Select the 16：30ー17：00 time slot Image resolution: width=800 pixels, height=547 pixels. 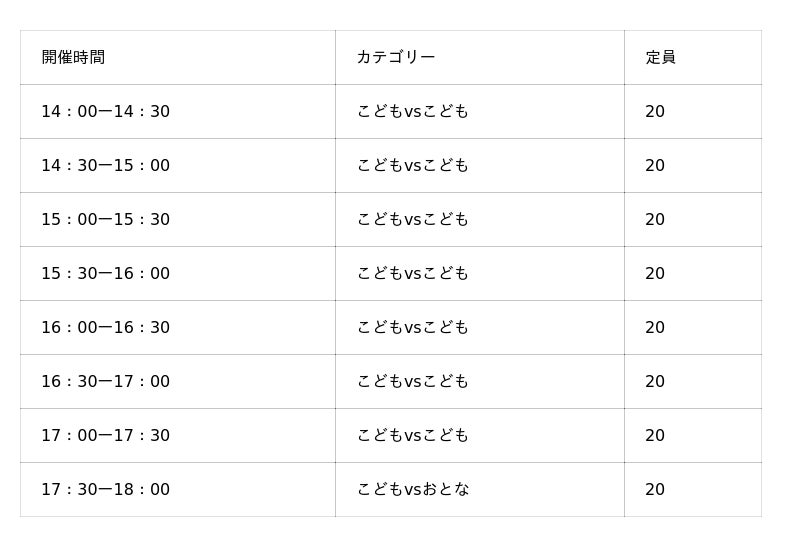tap(105, 382)
